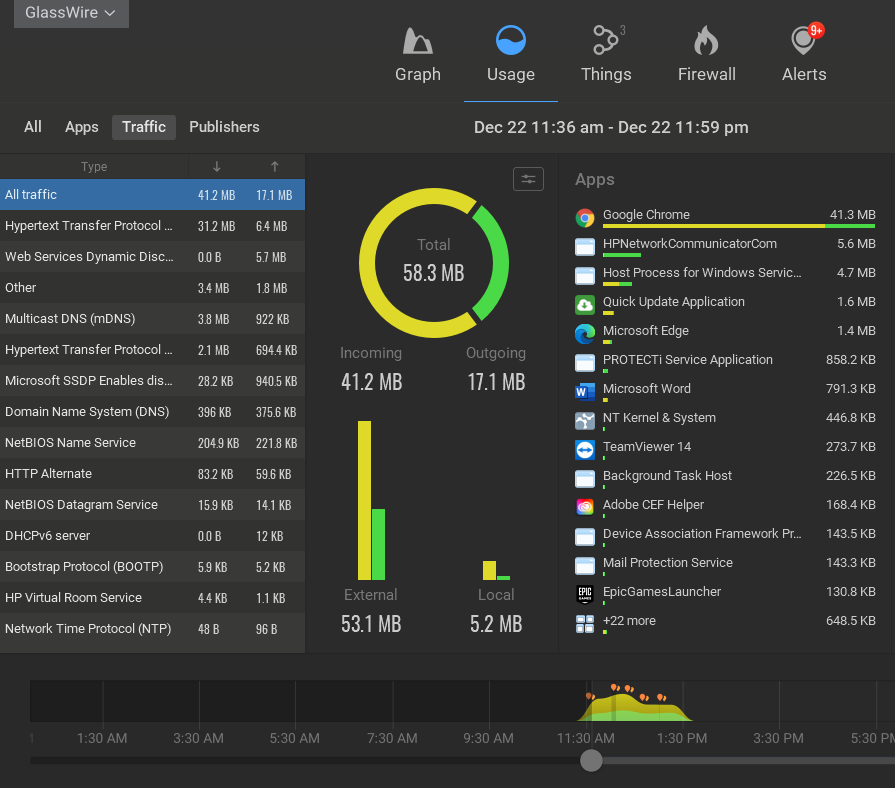Switch to the Apps tab
The image size is (895, 788).
(82, 127)
